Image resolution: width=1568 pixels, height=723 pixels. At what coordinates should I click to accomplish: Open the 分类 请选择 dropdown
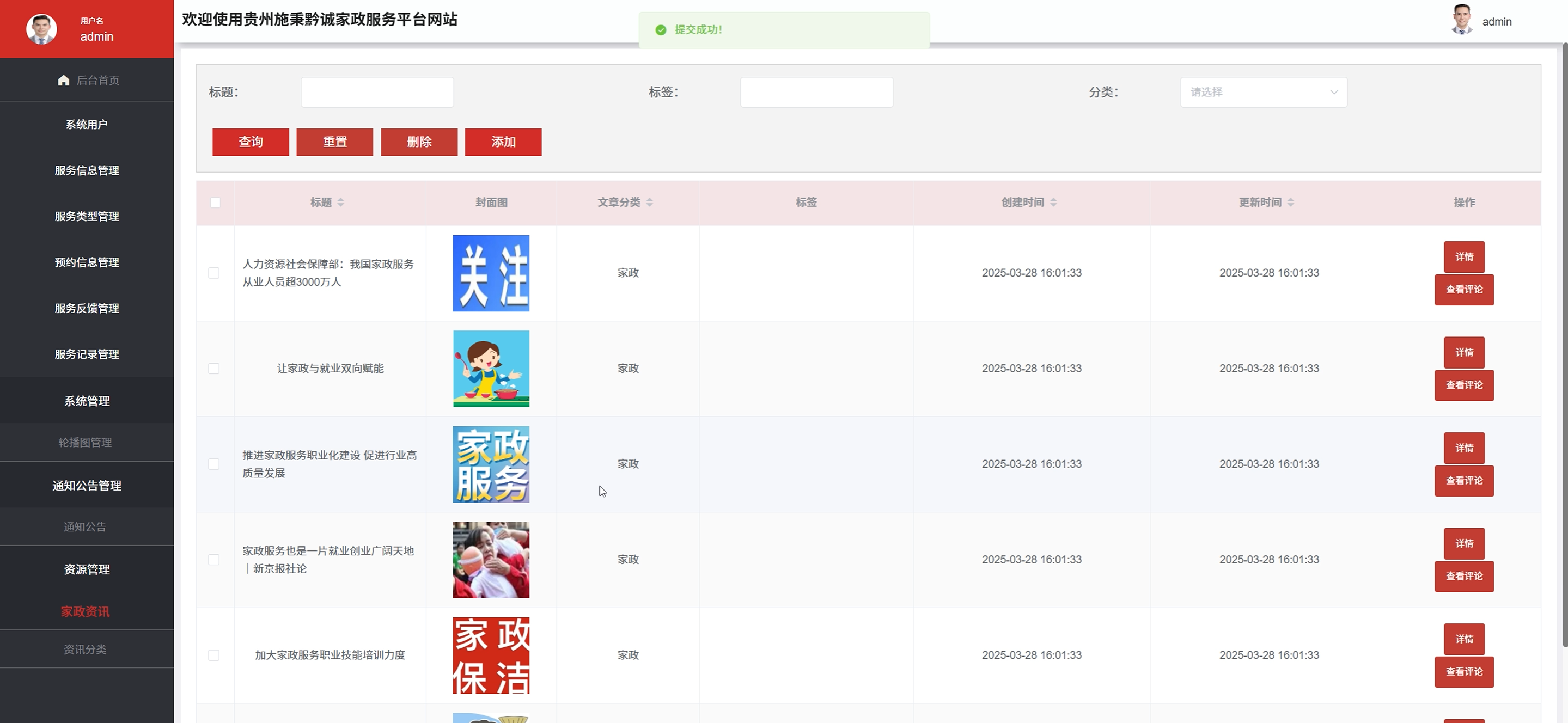[x=1263, y=92]
